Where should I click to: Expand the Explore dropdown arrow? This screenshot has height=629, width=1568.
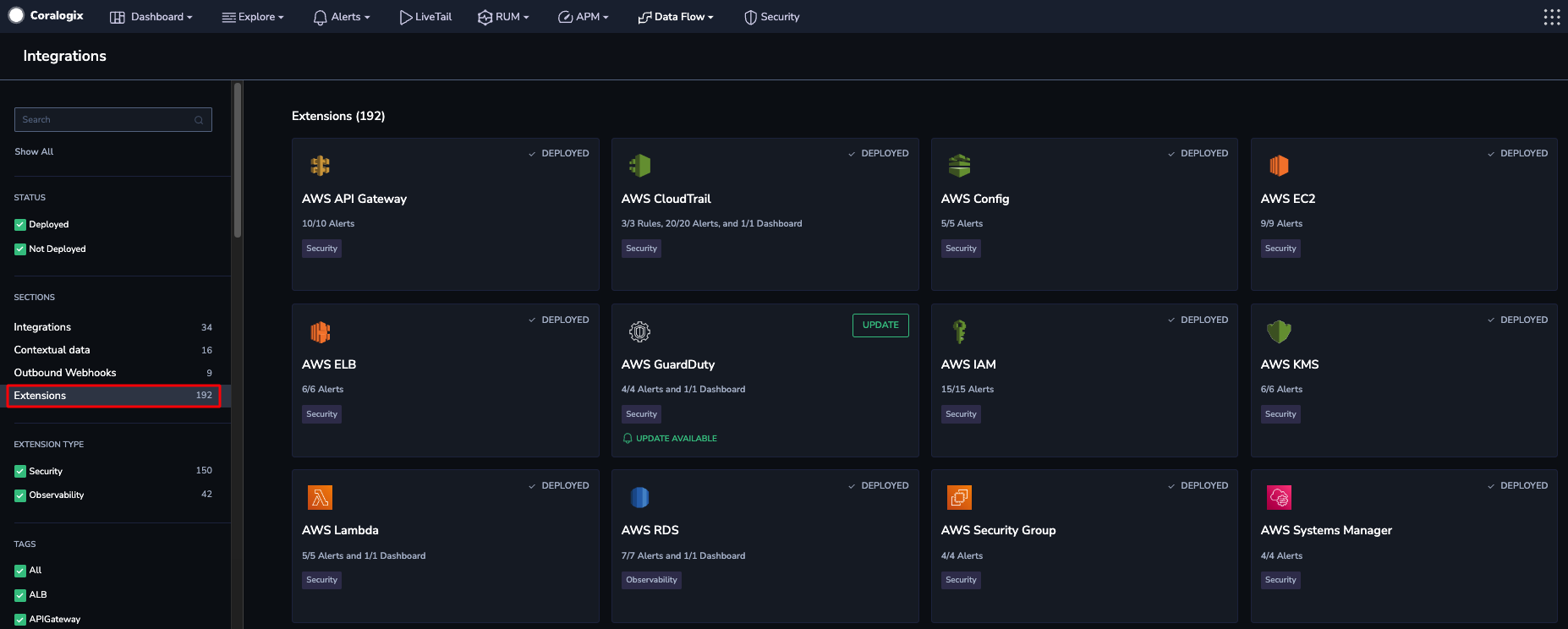pyautogui.click(x=281, y=18)
